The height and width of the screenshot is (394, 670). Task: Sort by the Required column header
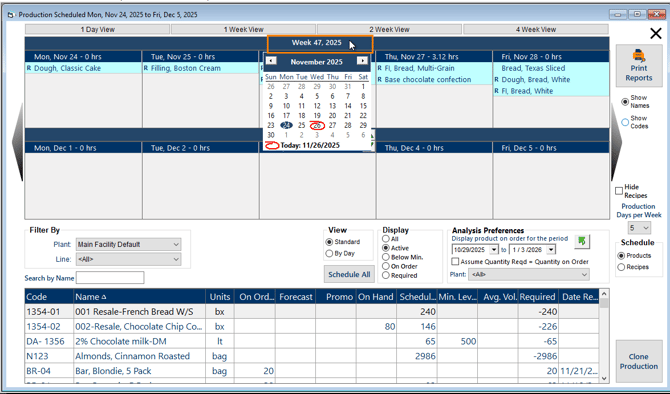(x=538, y=297)
